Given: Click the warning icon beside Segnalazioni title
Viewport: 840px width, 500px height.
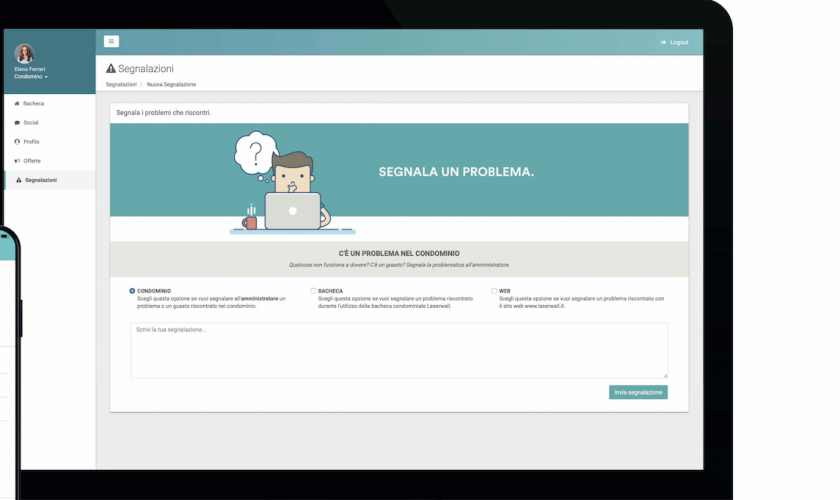Looking at the screenshot, I should pyautogui.click(x=111, y=69).
